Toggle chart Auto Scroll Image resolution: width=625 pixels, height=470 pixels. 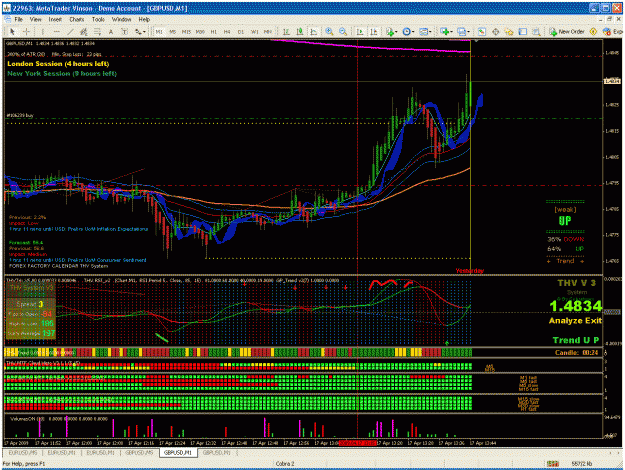tap(360, 32)
